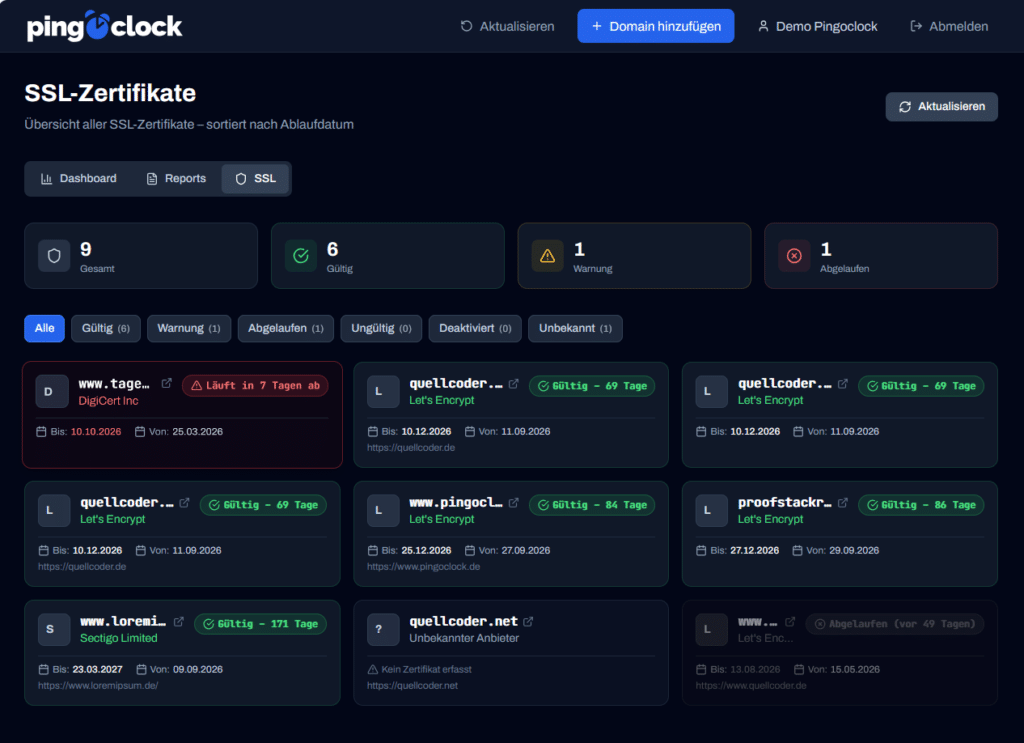
Task: Click the blue Domain hinzufügen button
Action: [x=656, y=26]
